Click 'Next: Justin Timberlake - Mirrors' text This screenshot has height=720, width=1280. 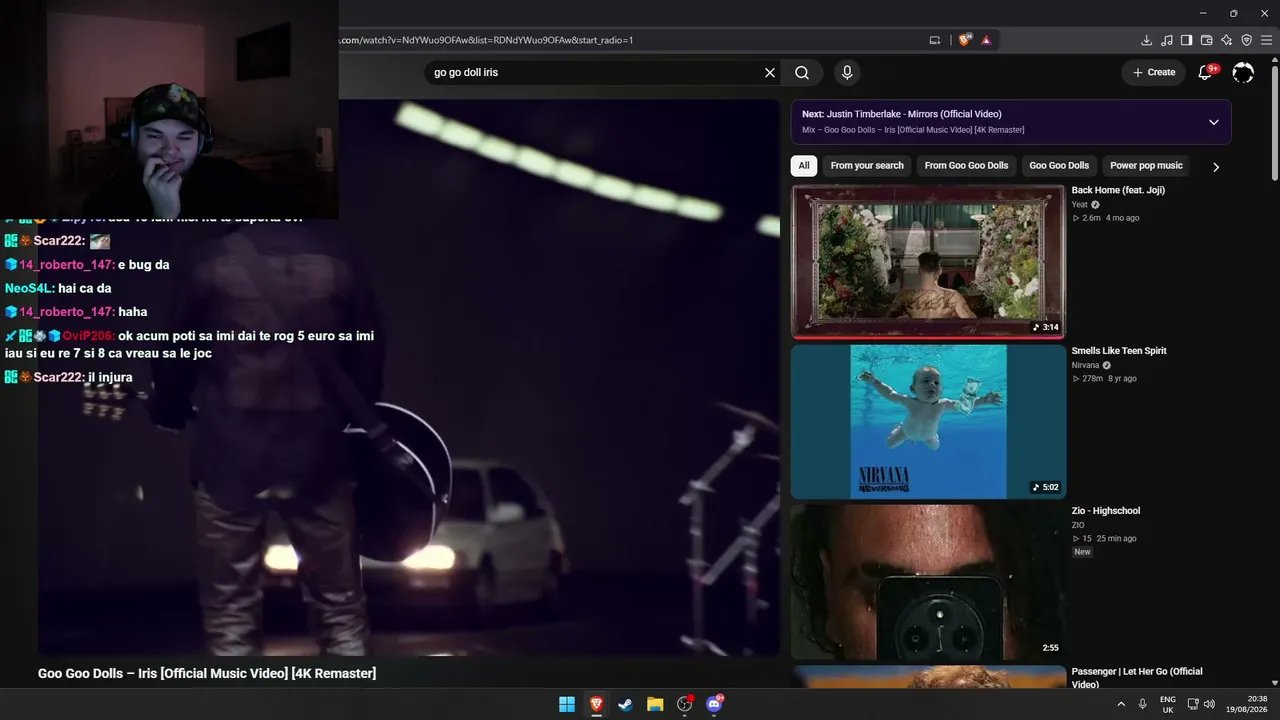click(x=901, y=114)
